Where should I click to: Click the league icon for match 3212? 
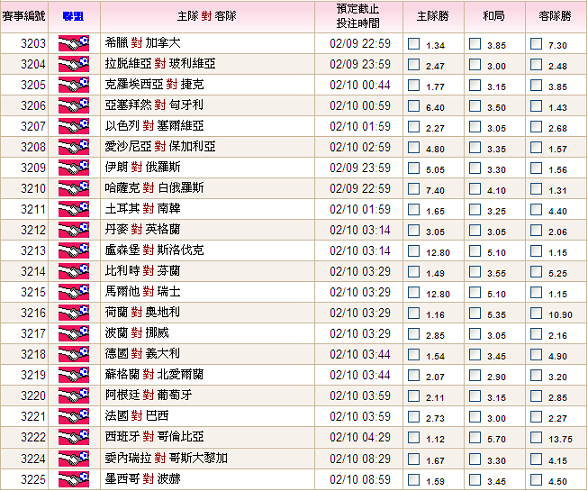tap(74, 230)
